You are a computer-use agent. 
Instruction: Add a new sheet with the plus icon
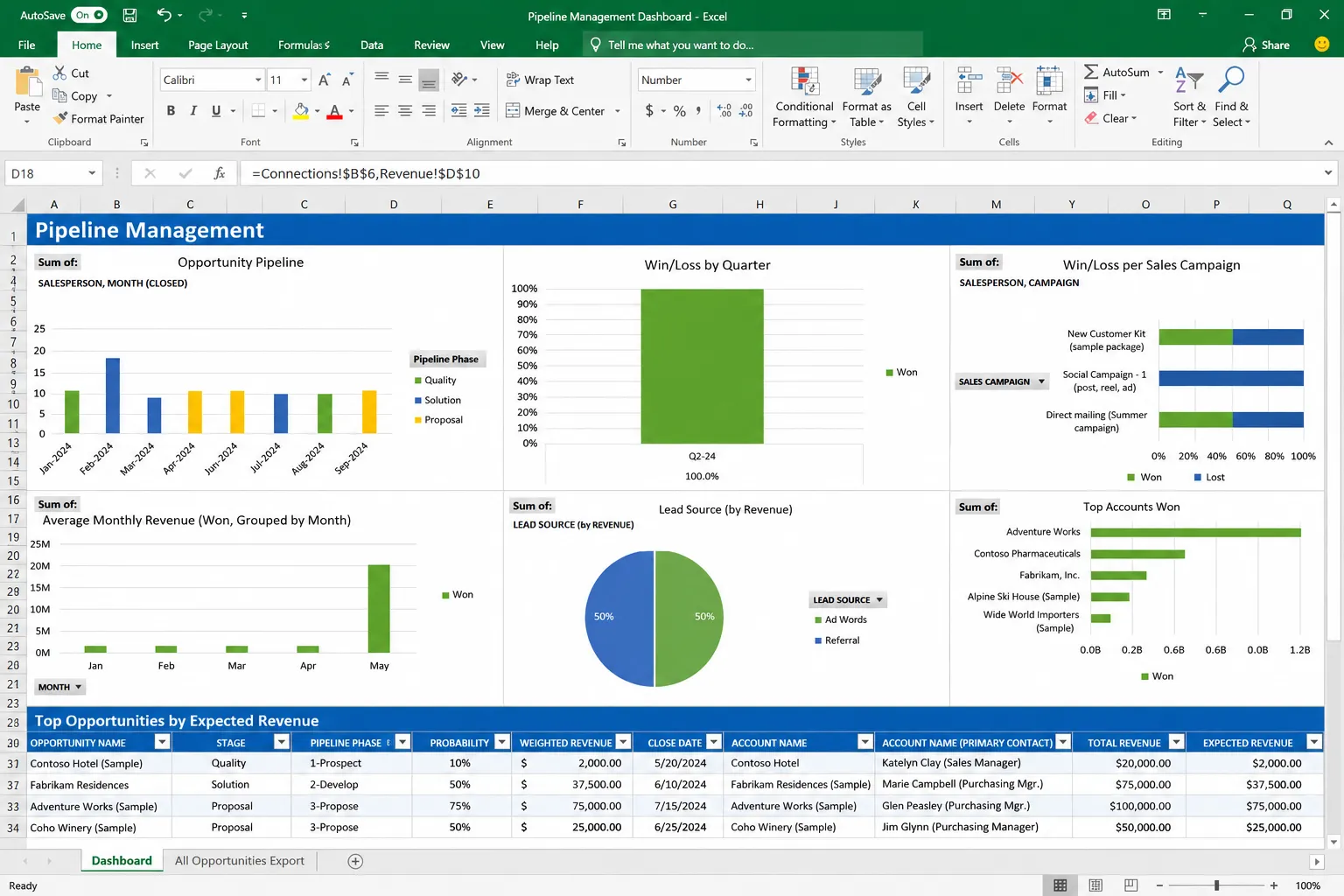coord(355,861)
